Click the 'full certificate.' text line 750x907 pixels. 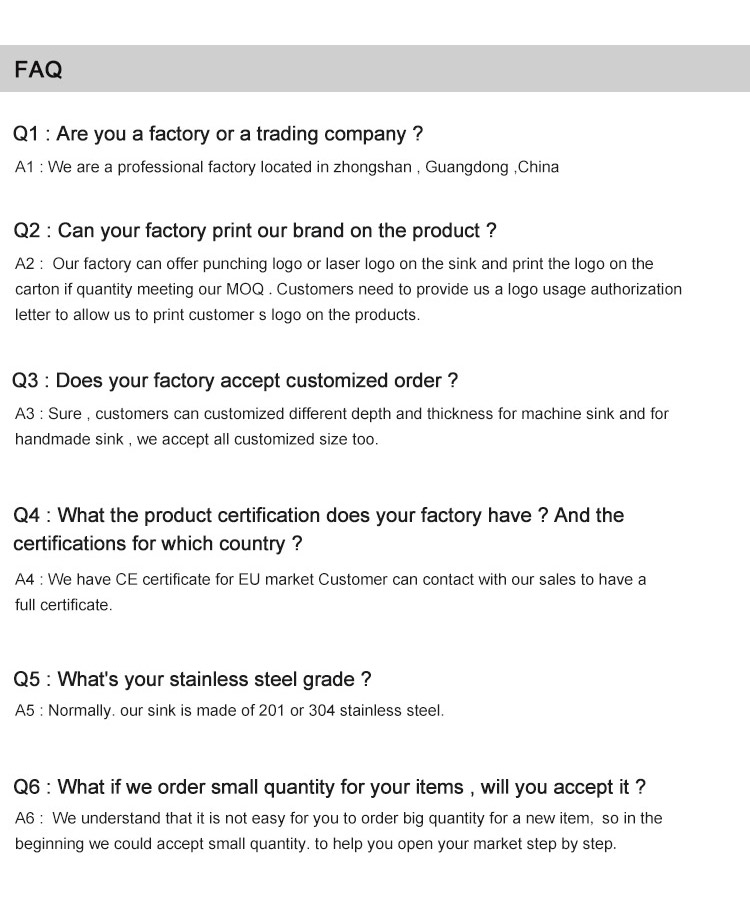click(63, 605)
